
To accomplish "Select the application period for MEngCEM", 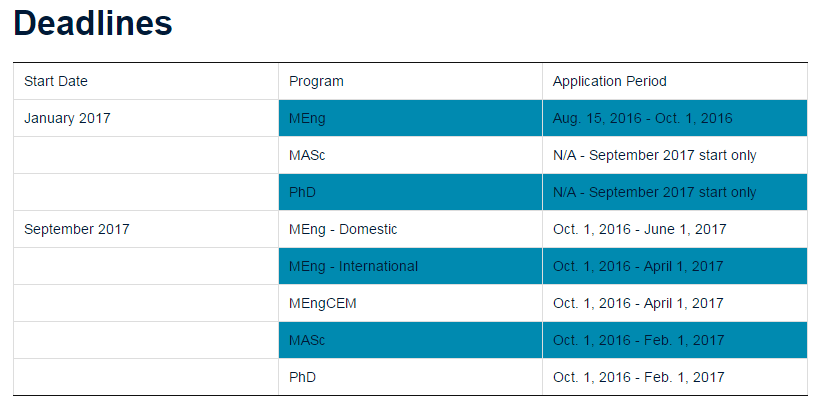I will click(x=638, y=303).
